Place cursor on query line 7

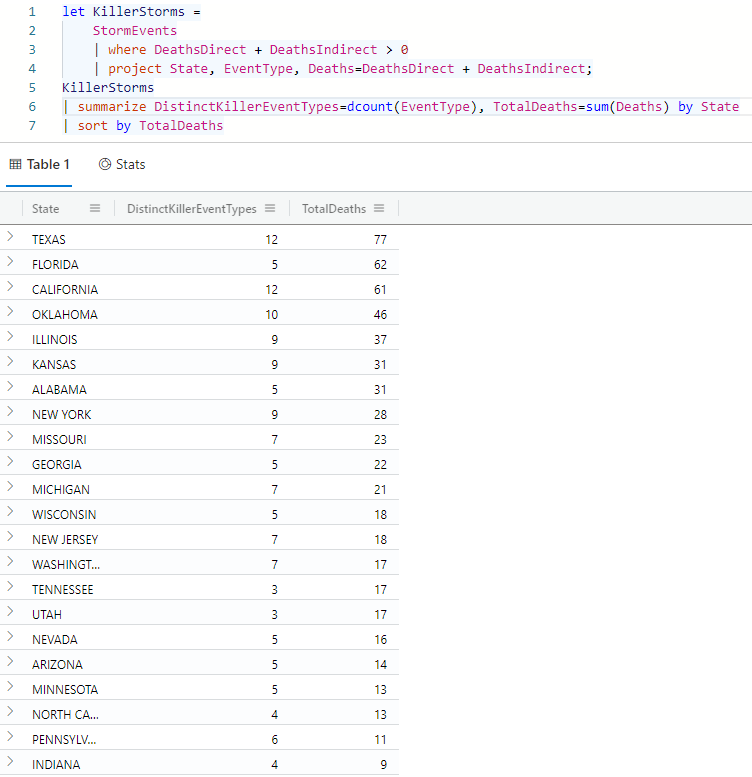pyautogui.click(x=150, y=126)
